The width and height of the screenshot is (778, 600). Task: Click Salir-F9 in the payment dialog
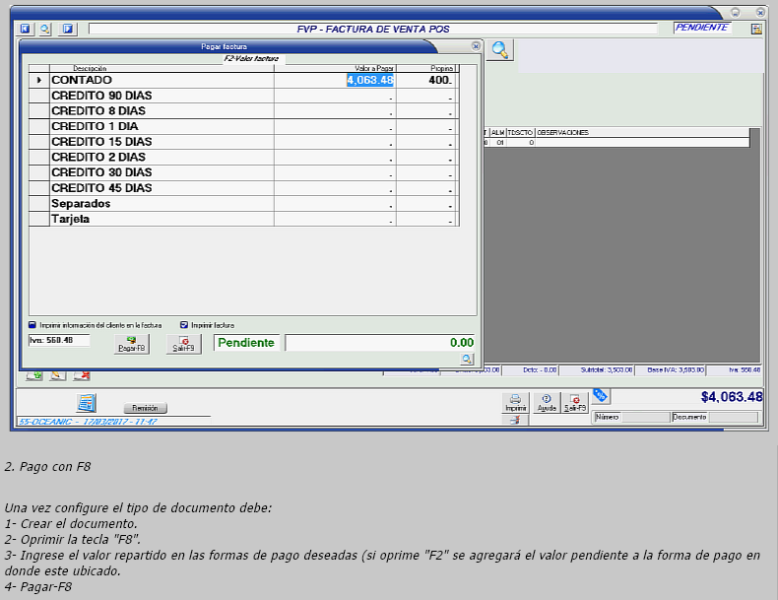pos(183,343)
